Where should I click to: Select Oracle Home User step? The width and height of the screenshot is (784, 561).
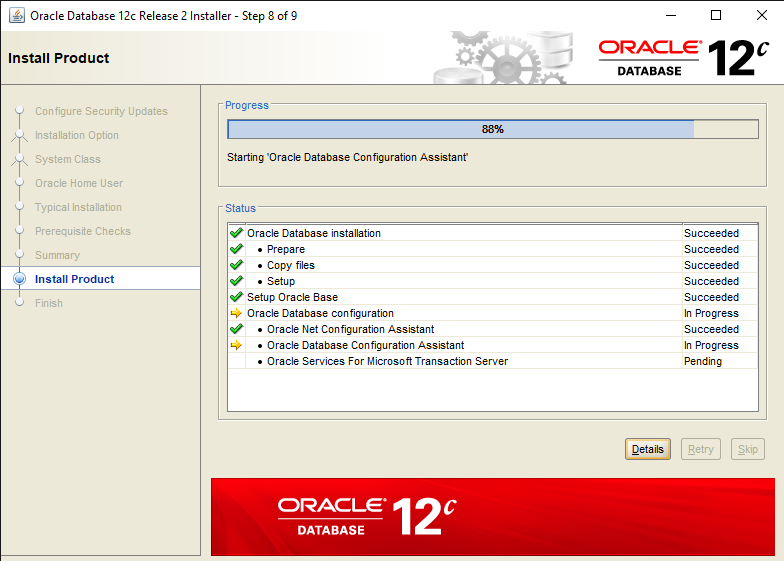78,183
